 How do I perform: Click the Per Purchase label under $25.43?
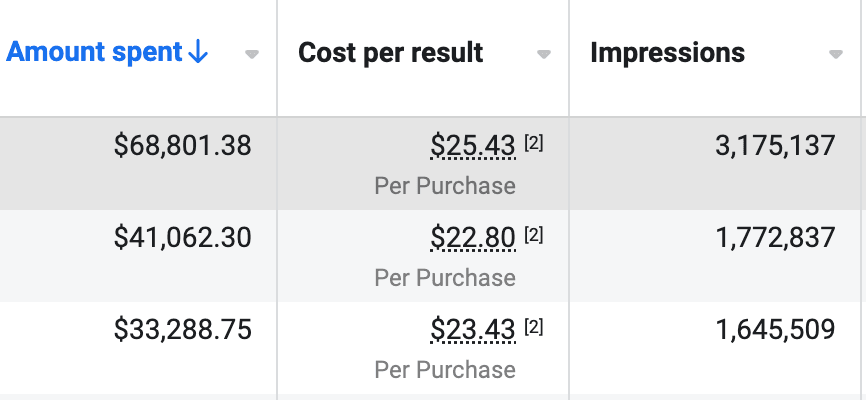tap(445, 186)
